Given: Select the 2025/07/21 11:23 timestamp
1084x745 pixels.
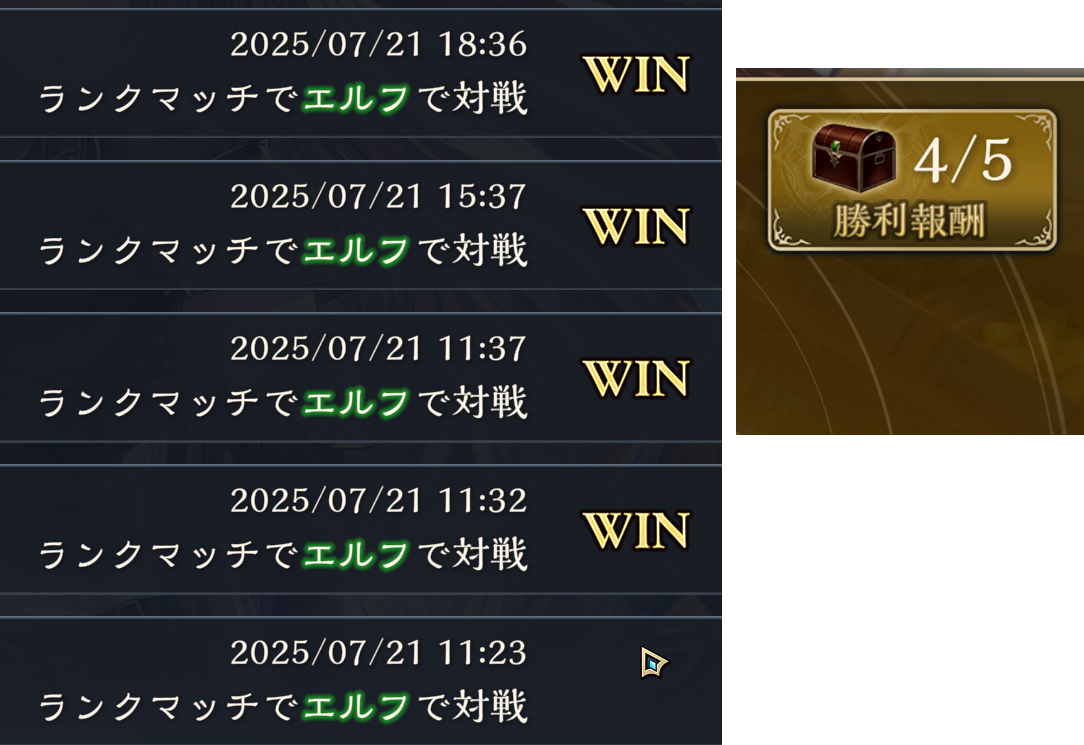Looking at the screenshot, I should [x=378, y=652].
